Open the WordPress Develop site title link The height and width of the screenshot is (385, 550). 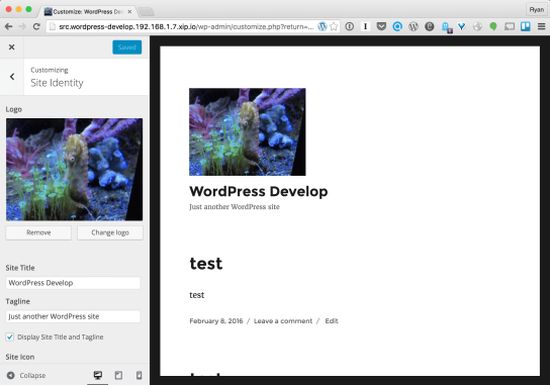click(x=259, y=191)
